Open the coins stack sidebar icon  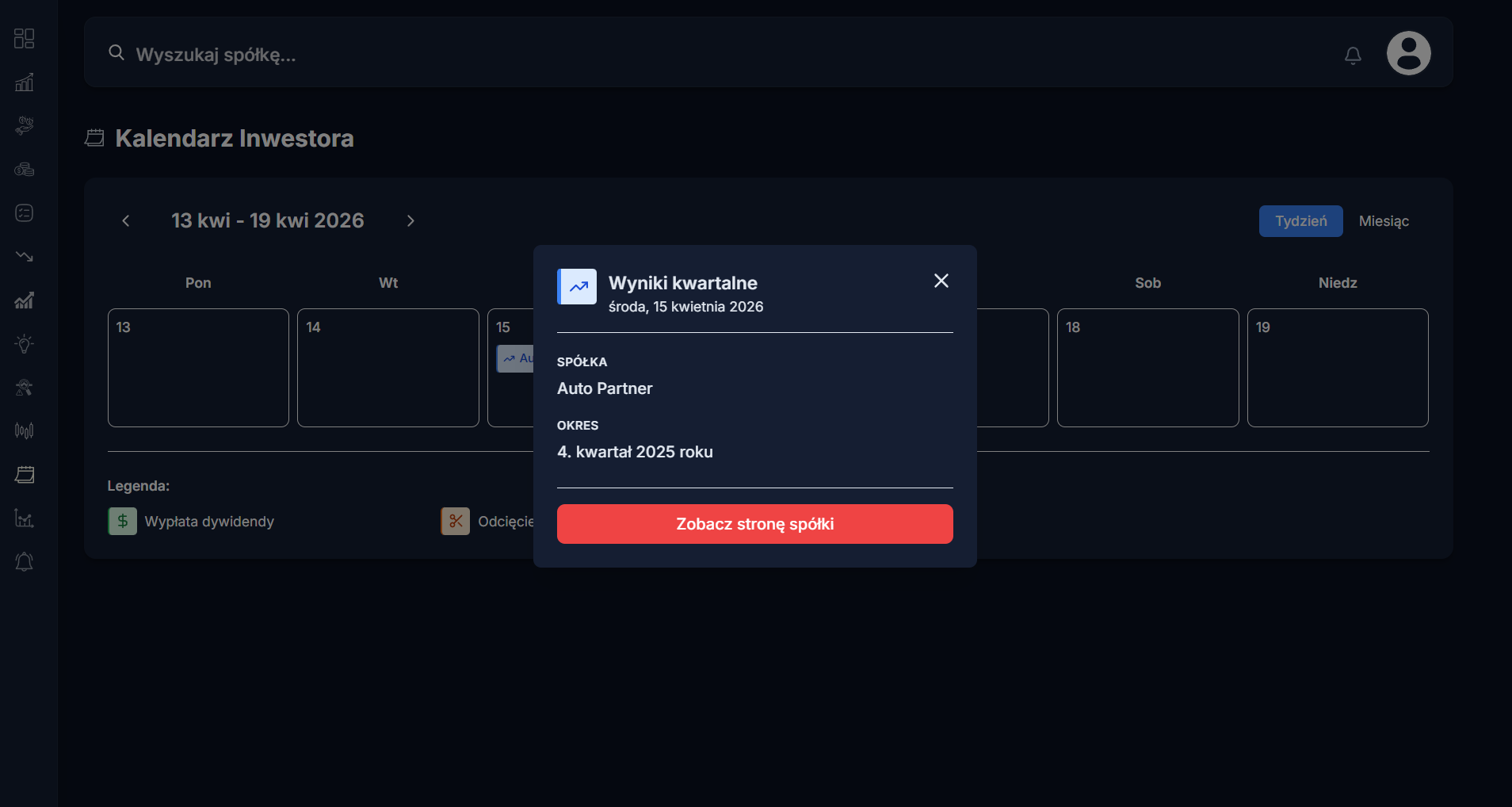tap(25, 170)
